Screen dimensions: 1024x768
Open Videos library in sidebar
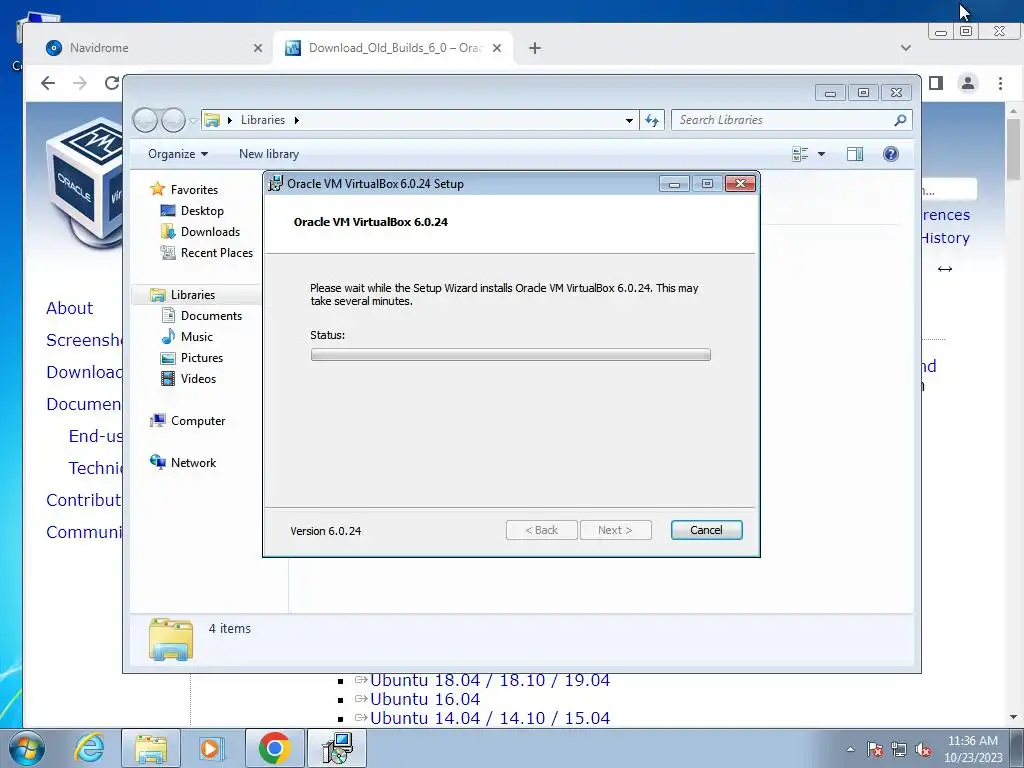pos(198,378)
